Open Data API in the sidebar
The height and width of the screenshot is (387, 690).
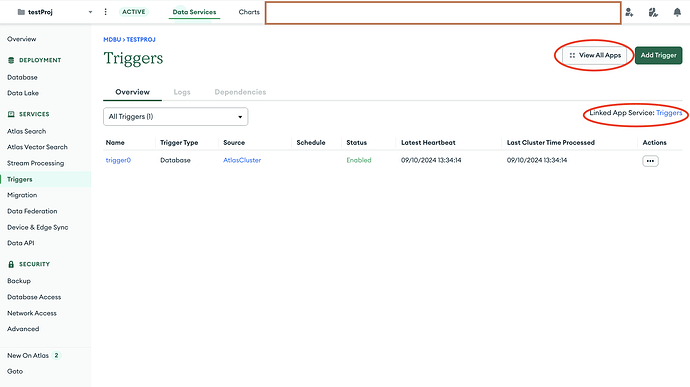coord(21,243)
